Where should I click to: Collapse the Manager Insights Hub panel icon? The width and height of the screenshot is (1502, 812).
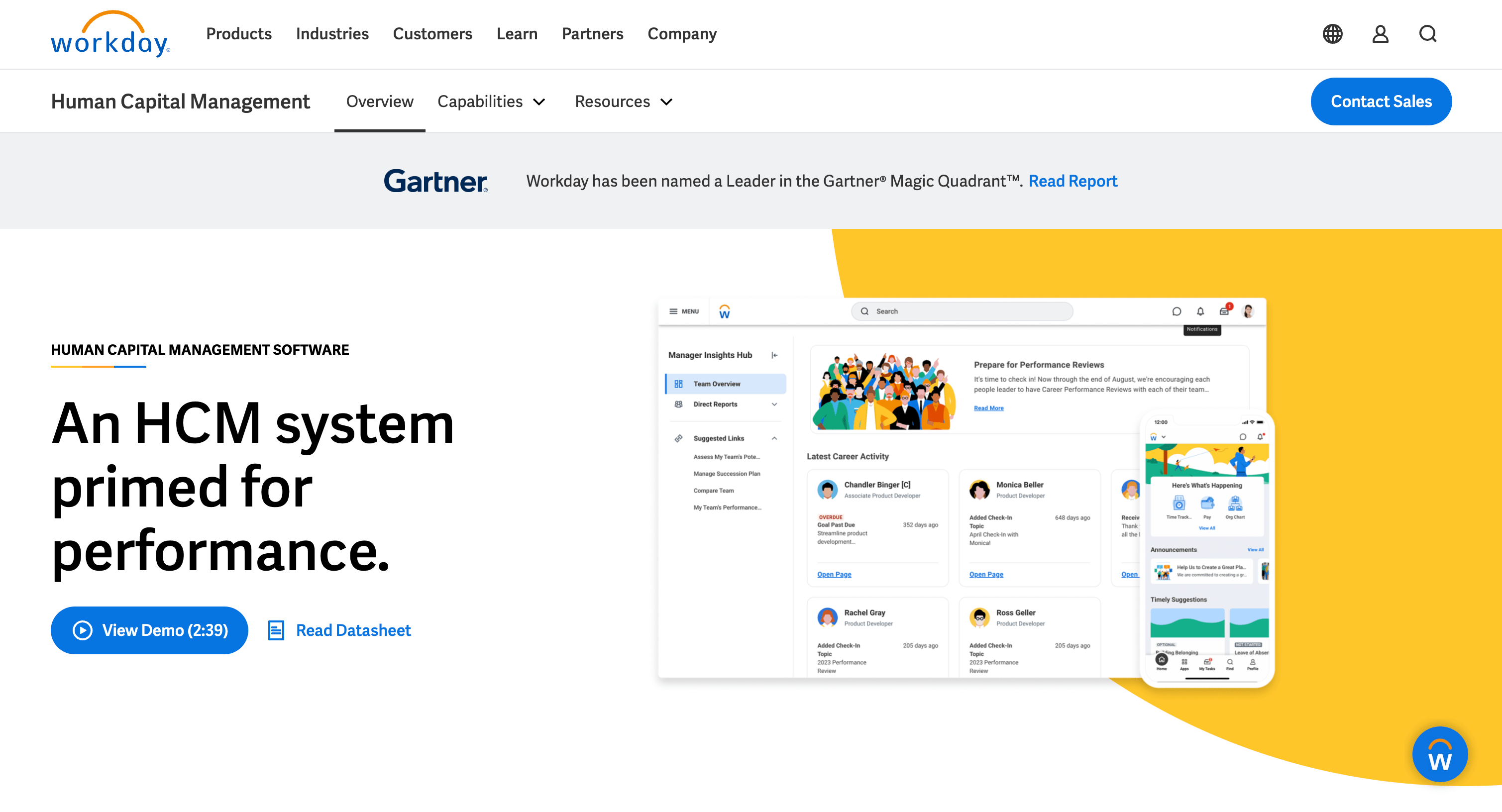(774, 355)
